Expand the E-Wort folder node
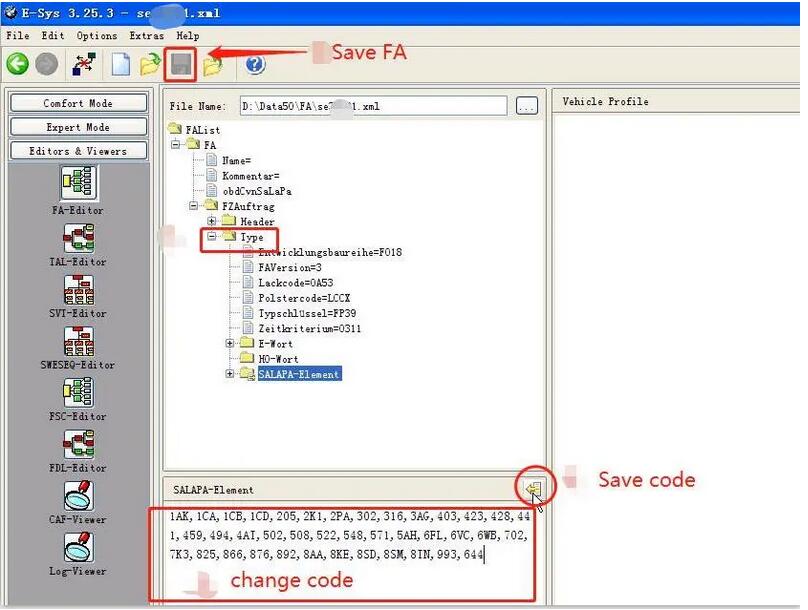The image size is (808, 610). [230, 344]
